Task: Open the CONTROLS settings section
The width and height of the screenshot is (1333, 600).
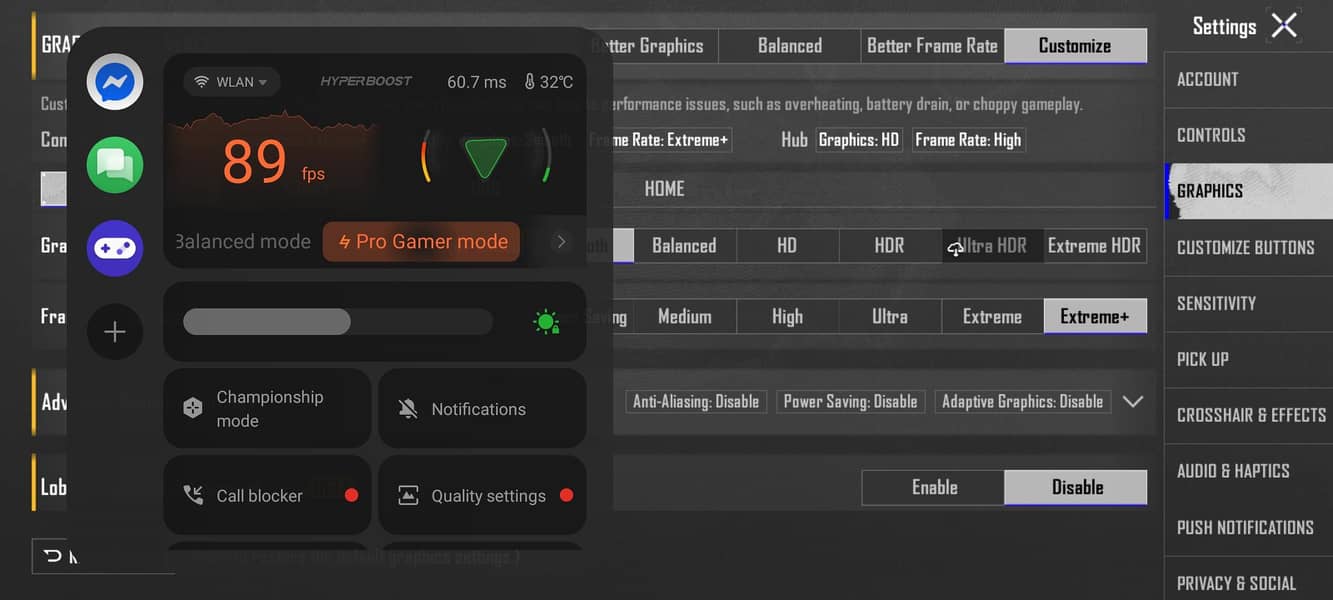Action: pos(1249,136)
